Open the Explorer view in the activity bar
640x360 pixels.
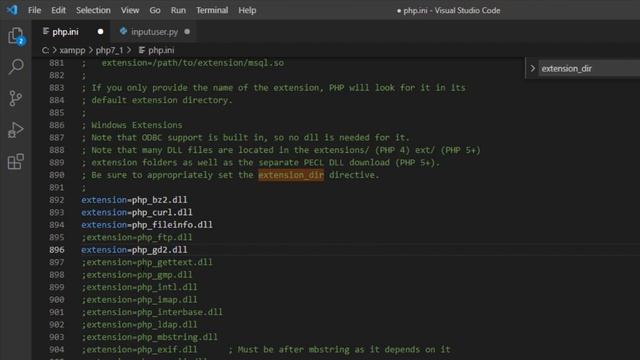[16, 36]
